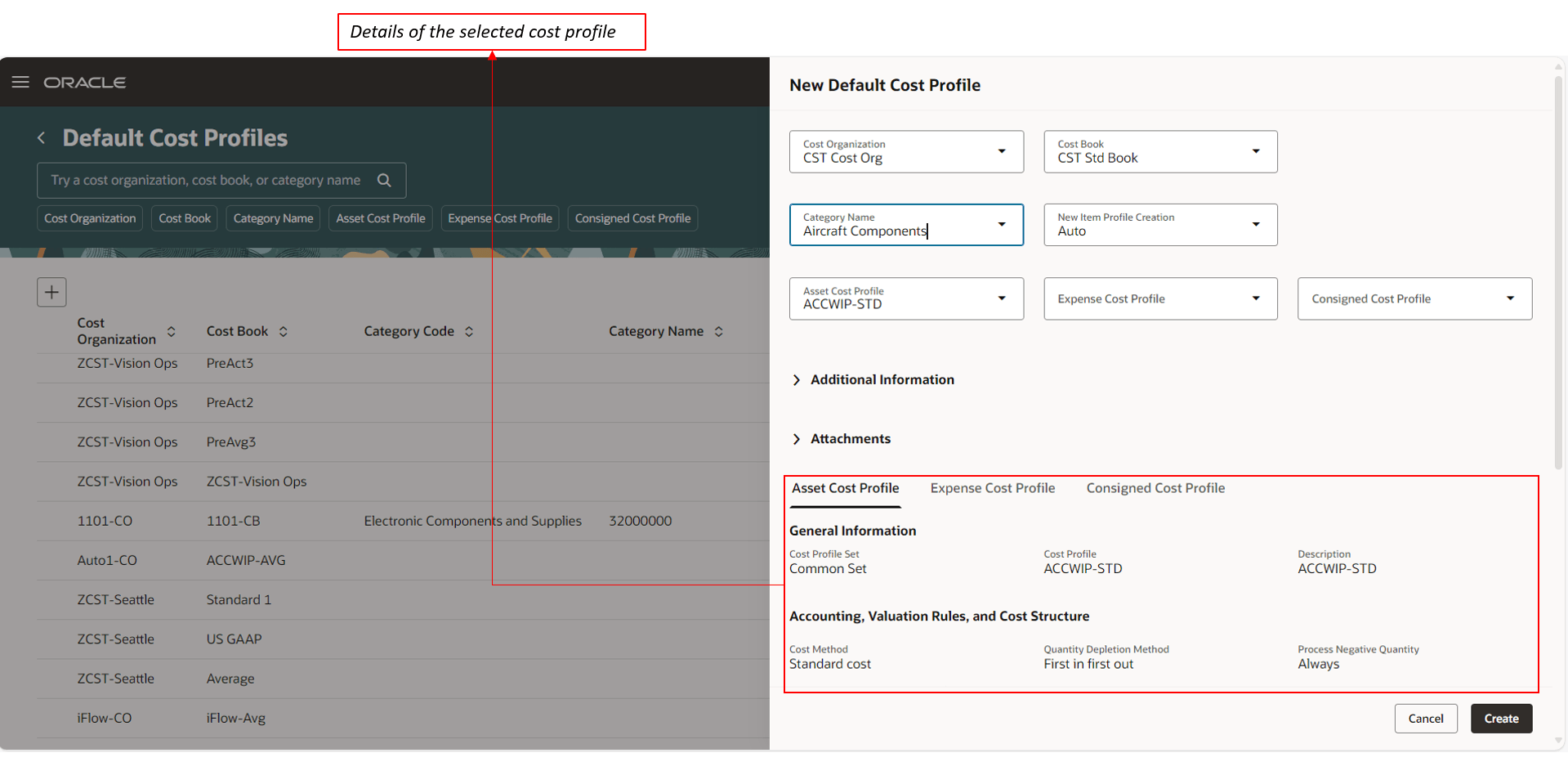1568x771 pixels.
Task: Open the navigation hamburger menu
Action: coord(20,82)
